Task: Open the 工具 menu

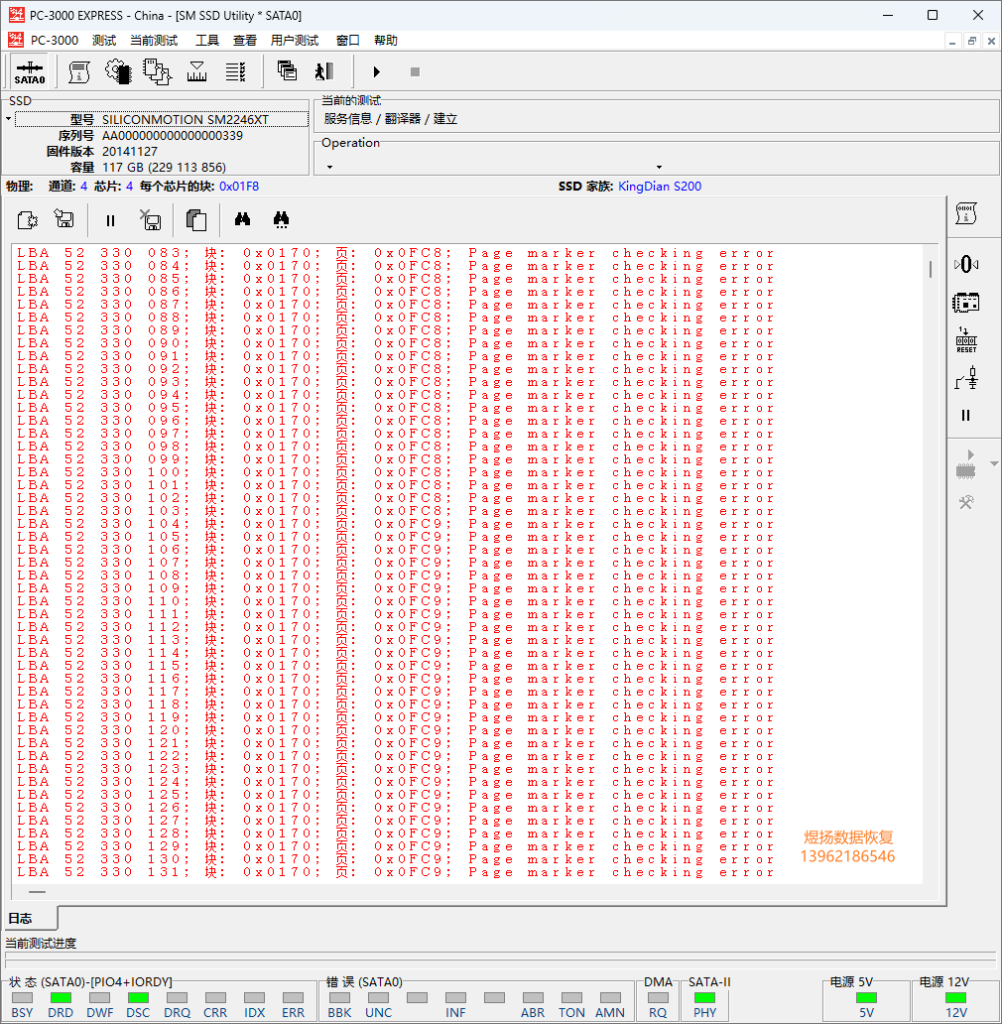Action: pos(207,40)
